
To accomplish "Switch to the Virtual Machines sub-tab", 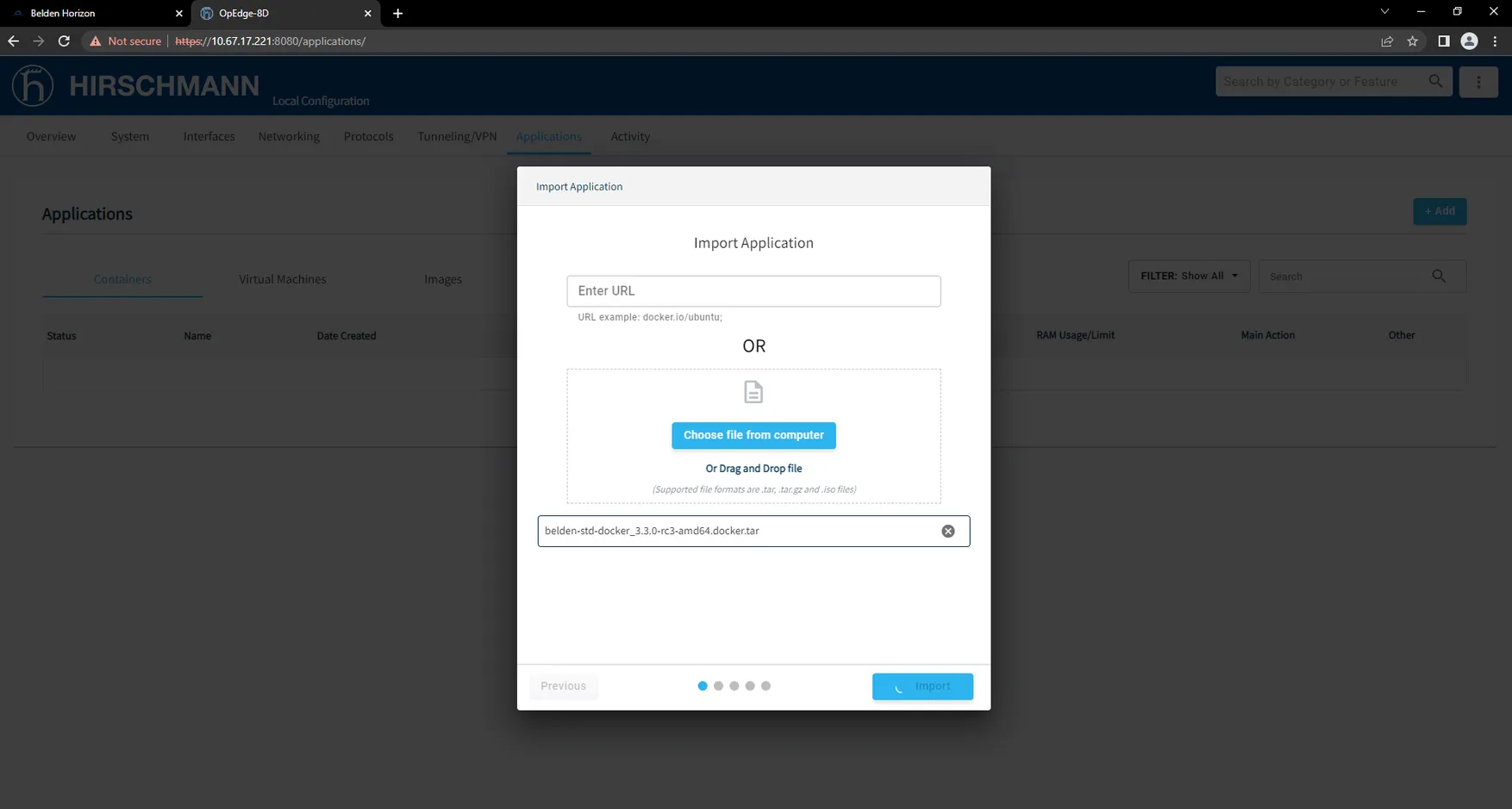I will point(283,279).
